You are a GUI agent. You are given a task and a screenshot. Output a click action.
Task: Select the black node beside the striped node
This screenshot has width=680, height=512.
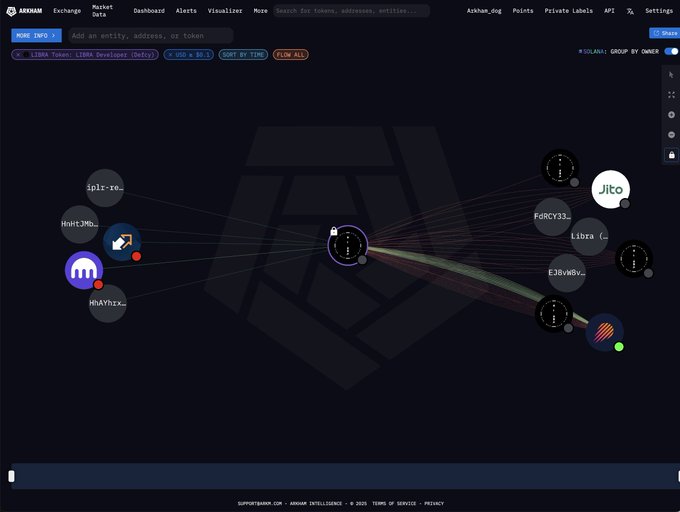click(554, 313)
